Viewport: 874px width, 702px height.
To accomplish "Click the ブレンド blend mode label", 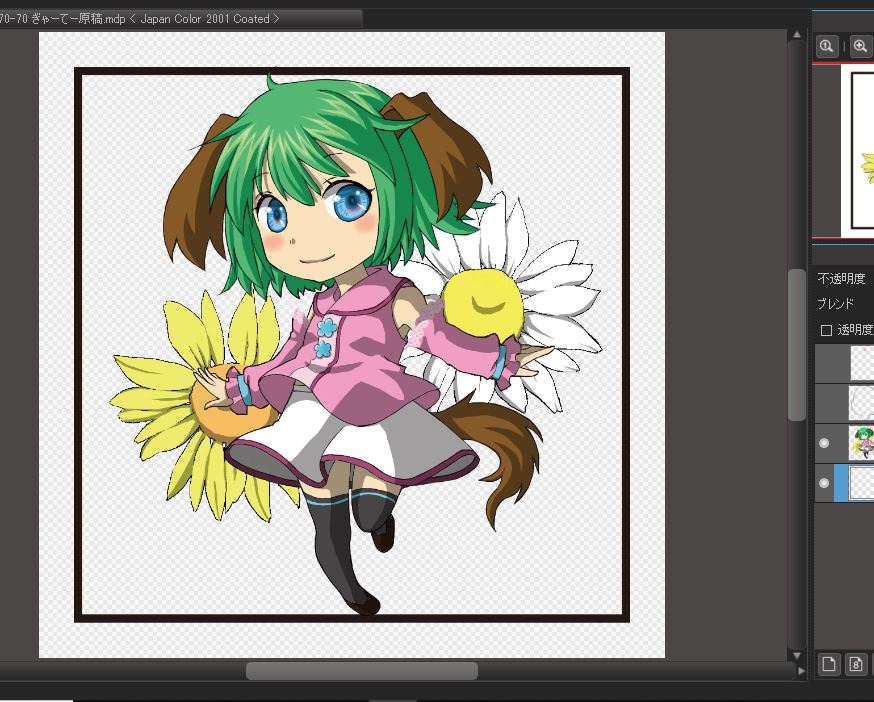I will point(836,304).
